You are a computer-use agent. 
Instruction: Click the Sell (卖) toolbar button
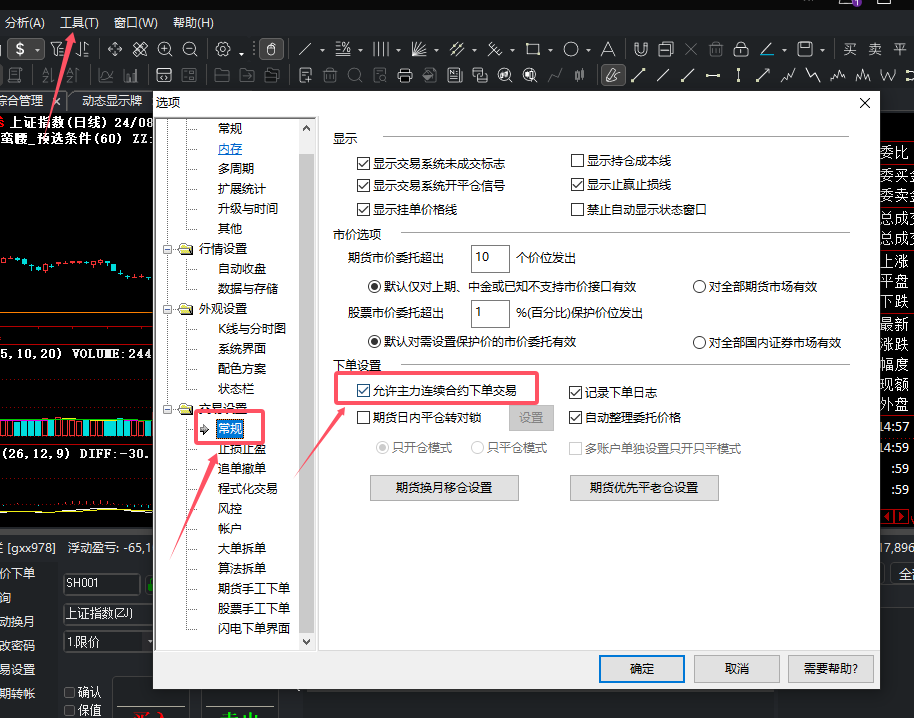(875, 50)
